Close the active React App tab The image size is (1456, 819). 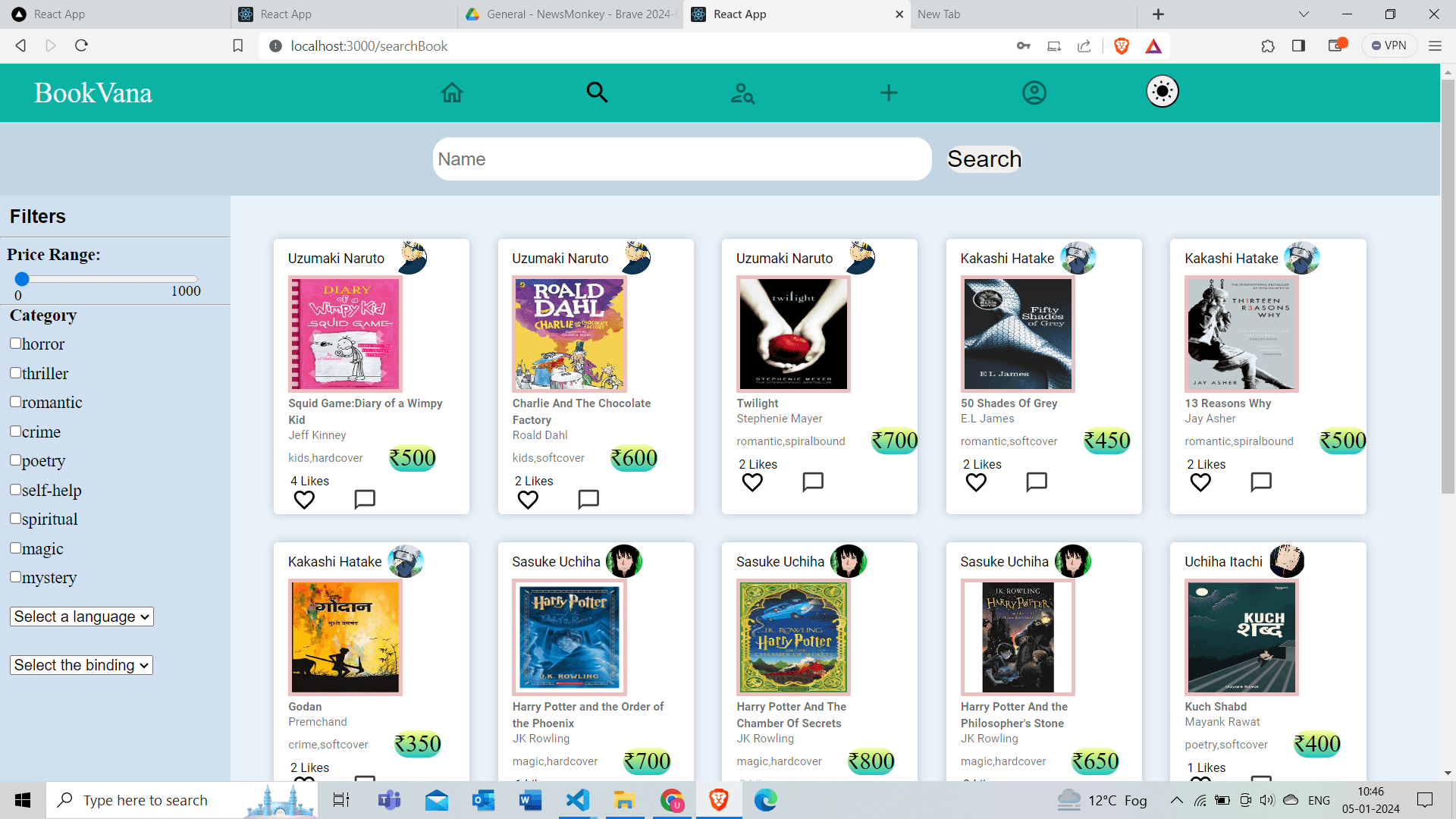coord(899,14)
